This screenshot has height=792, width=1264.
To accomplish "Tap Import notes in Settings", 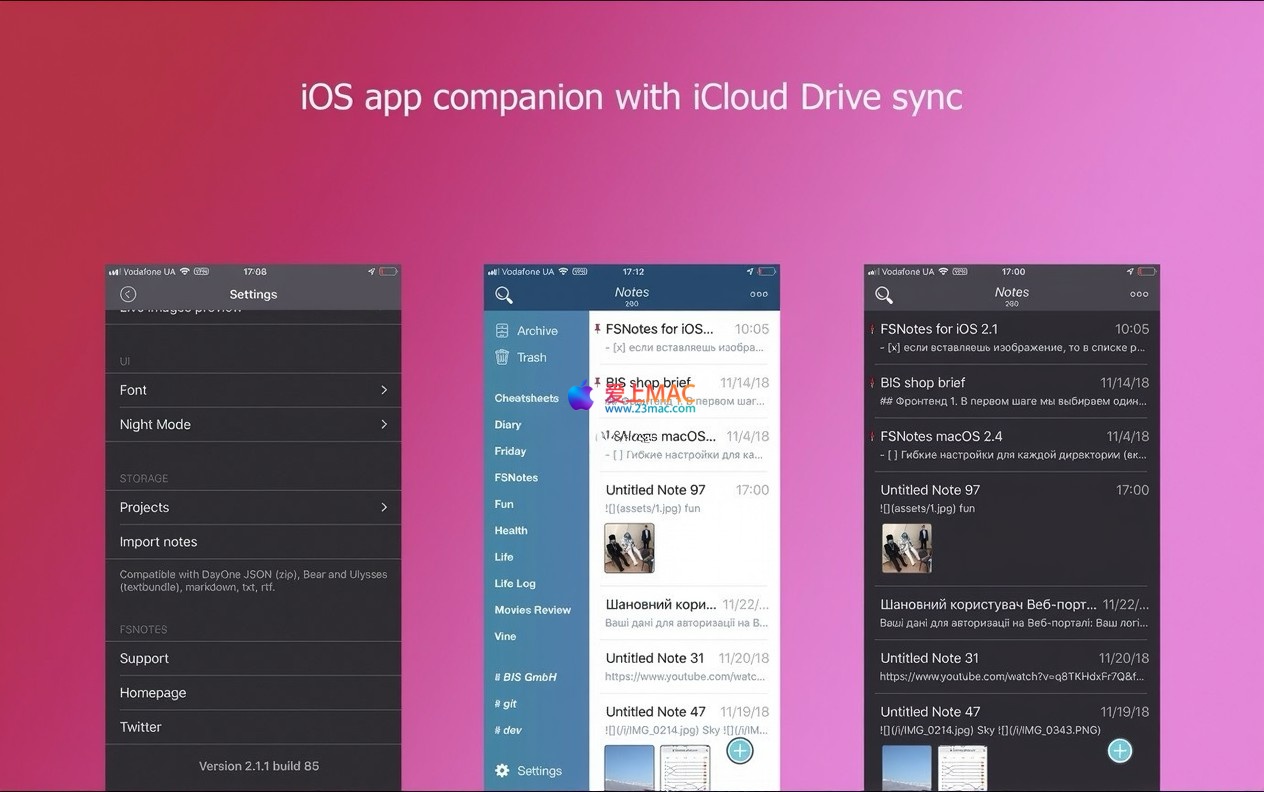I will point(159,542).
